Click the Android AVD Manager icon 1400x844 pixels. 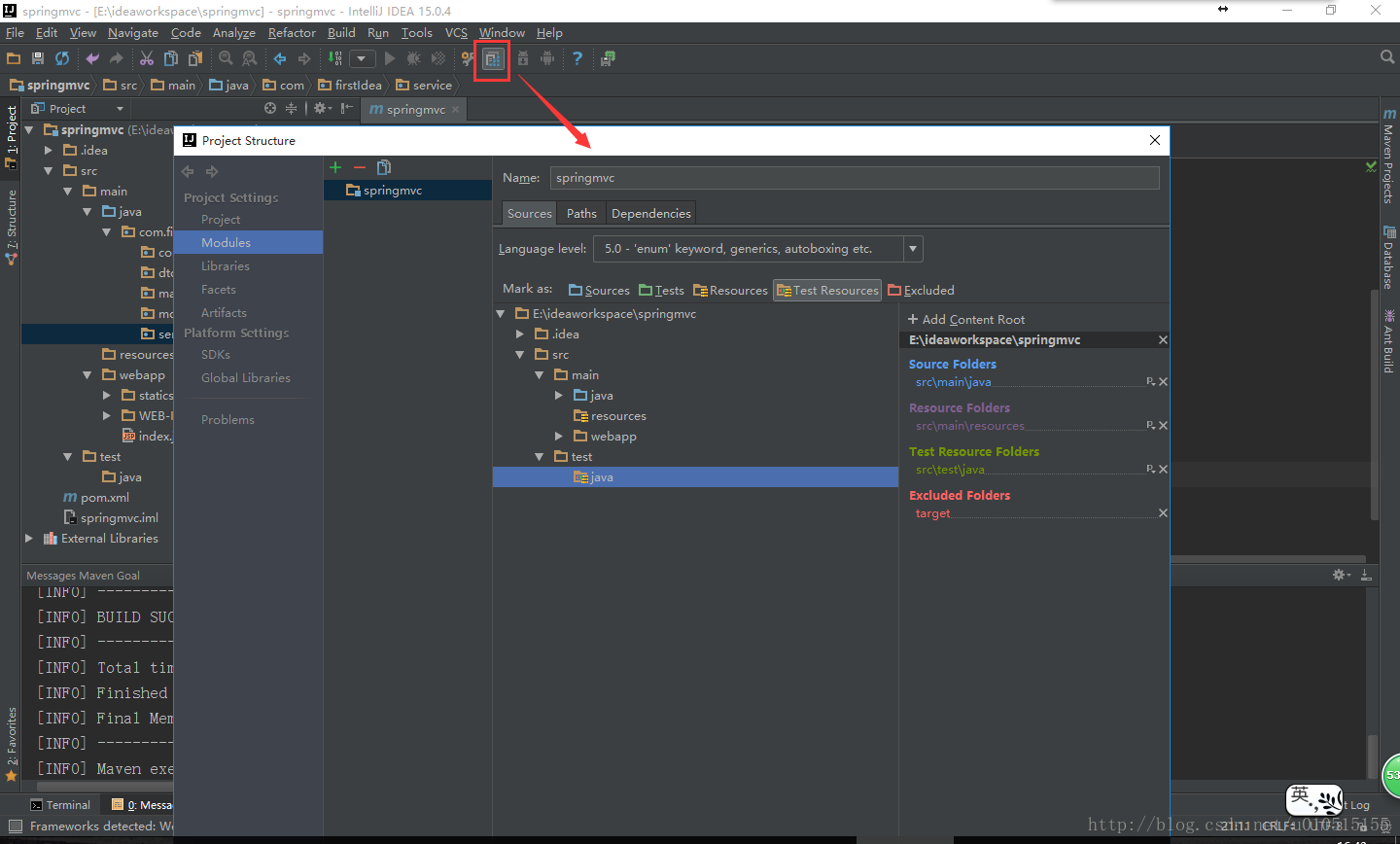(x=547, y=58)
